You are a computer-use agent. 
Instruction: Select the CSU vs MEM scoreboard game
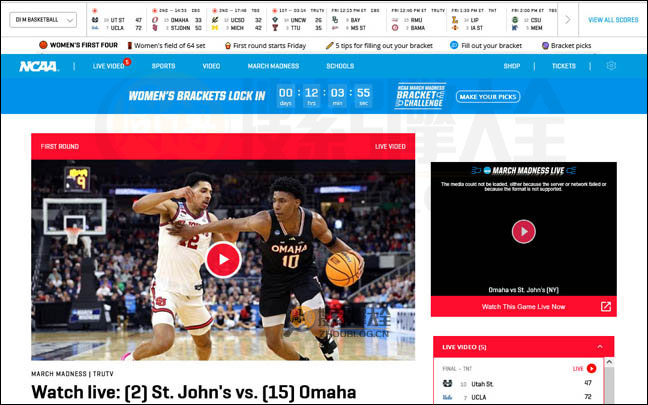coord(533,19)
